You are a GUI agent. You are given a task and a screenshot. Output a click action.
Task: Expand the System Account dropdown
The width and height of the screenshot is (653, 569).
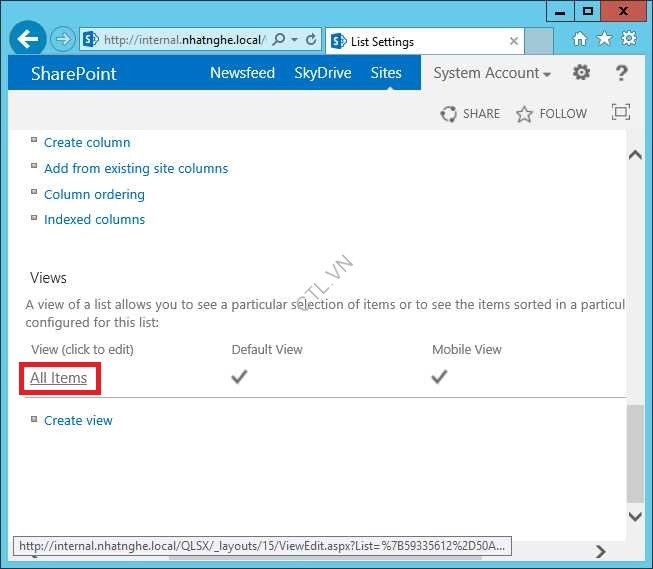click(x=492, y=73)
